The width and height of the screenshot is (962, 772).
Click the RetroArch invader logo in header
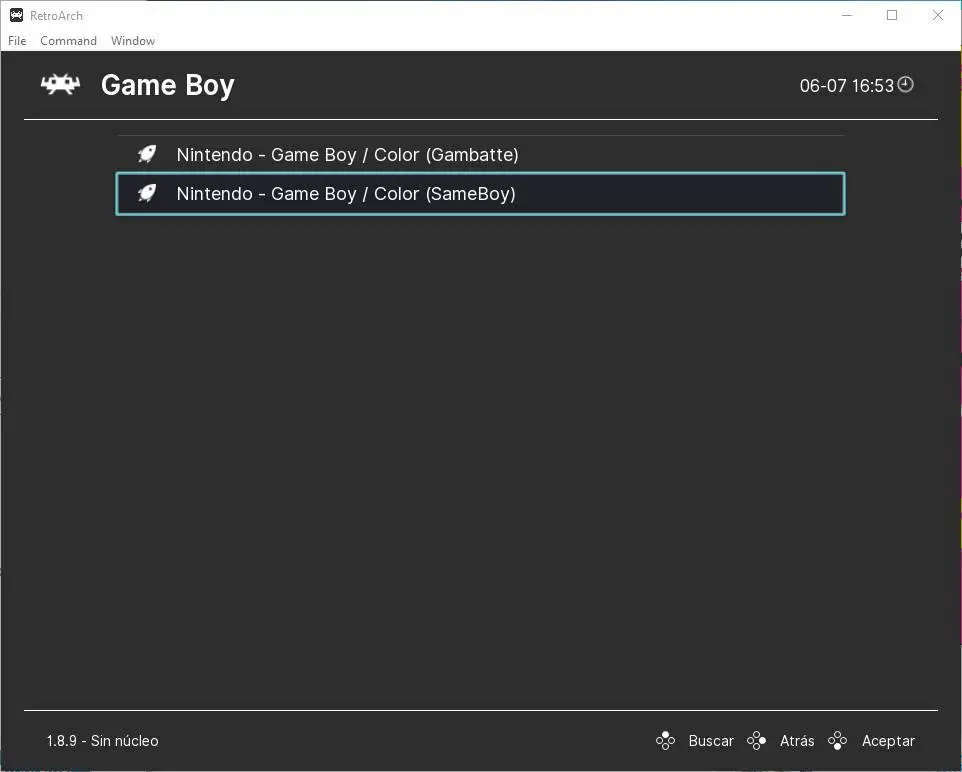point(60,85)
